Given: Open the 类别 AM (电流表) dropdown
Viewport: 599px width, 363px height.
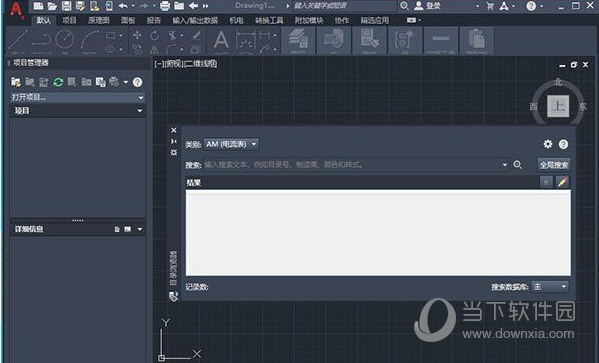Looking at the screenshot, I should tap(231, 144).
